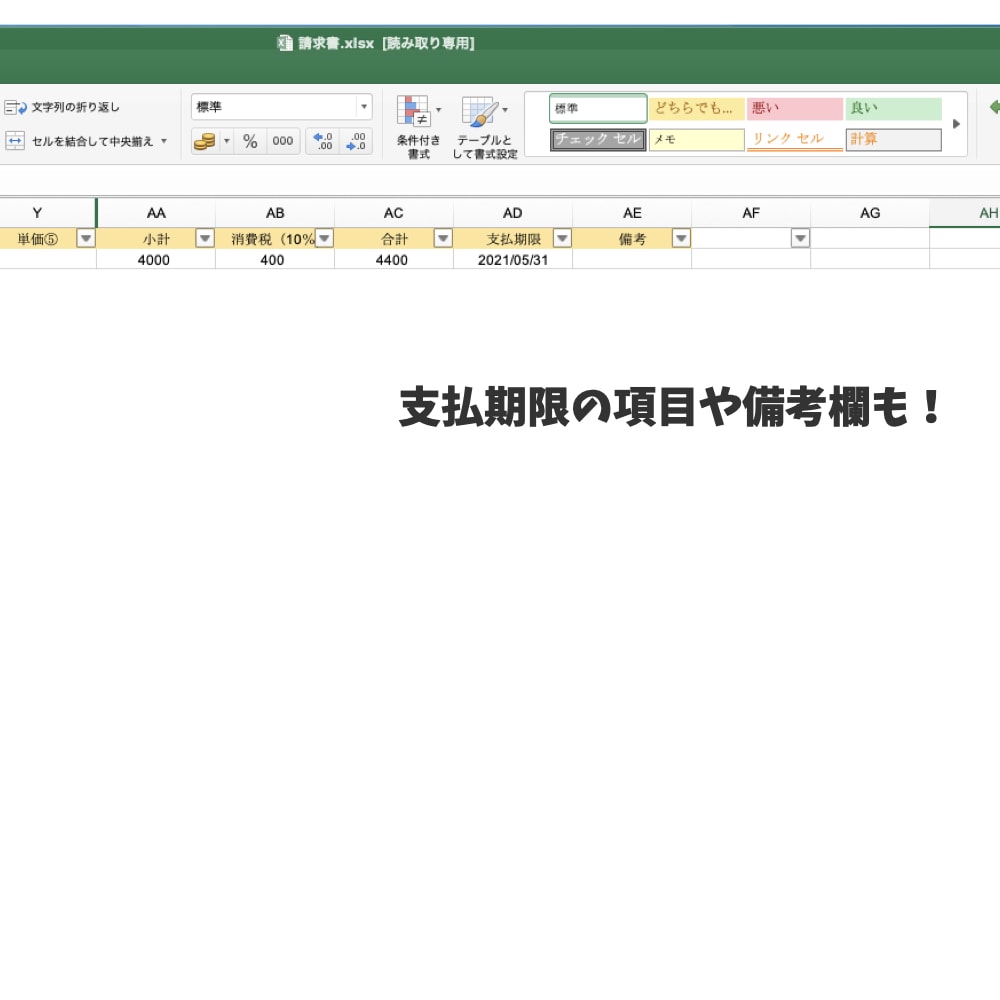Decrease decimal places

tap(356, 141)
